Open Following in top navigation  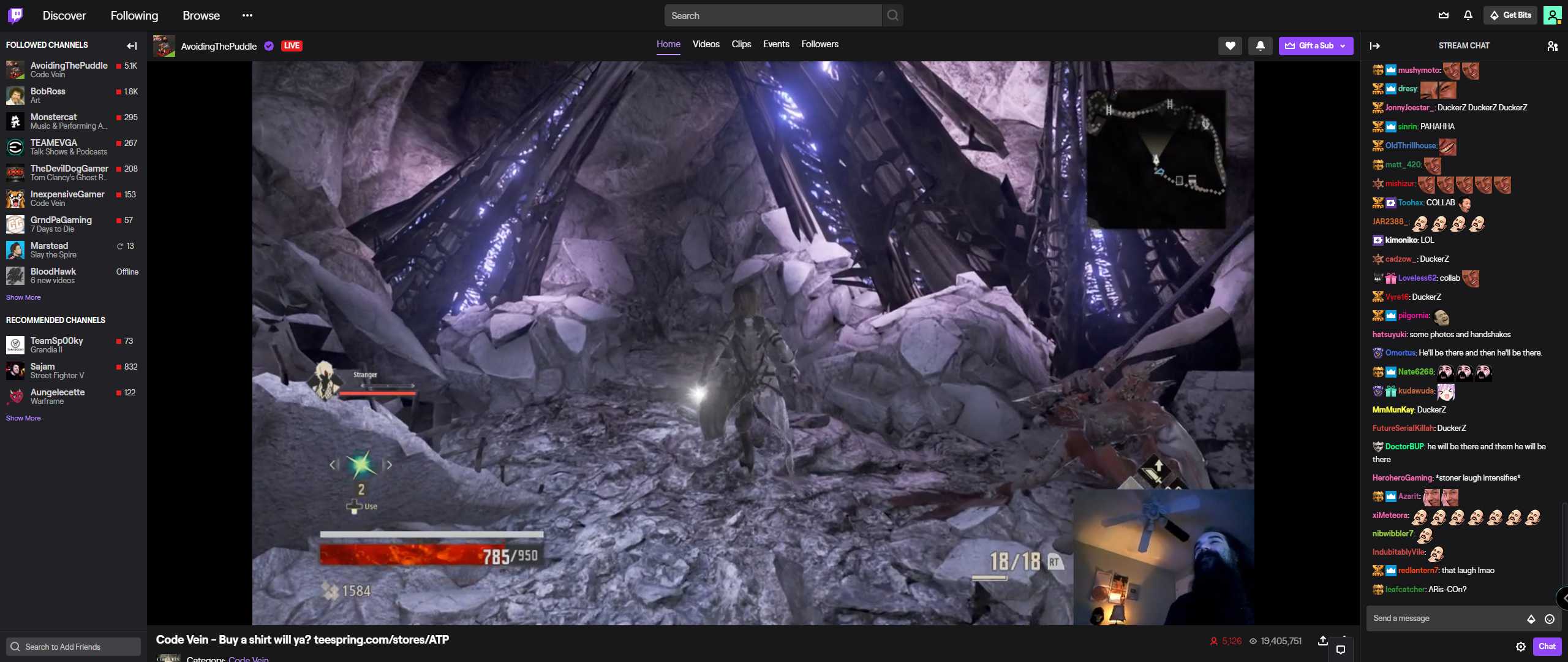pos(134,15)
